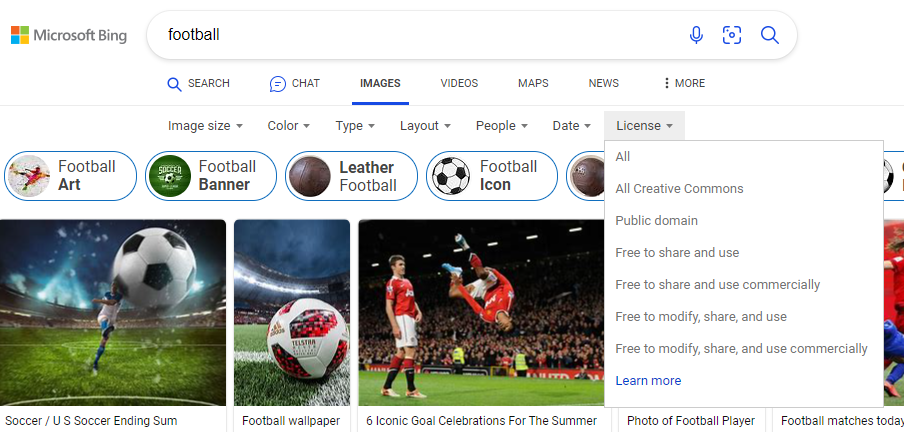The width and height of the screenshot is (904, 432).
Task: Open the People filter dropdown
Action: 501,126
